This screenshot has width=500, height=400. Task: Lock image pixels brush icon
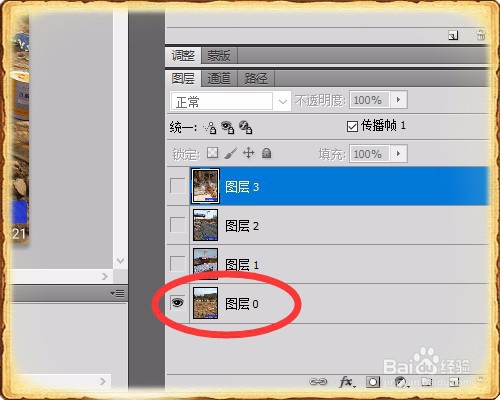[x=231, y=153]
